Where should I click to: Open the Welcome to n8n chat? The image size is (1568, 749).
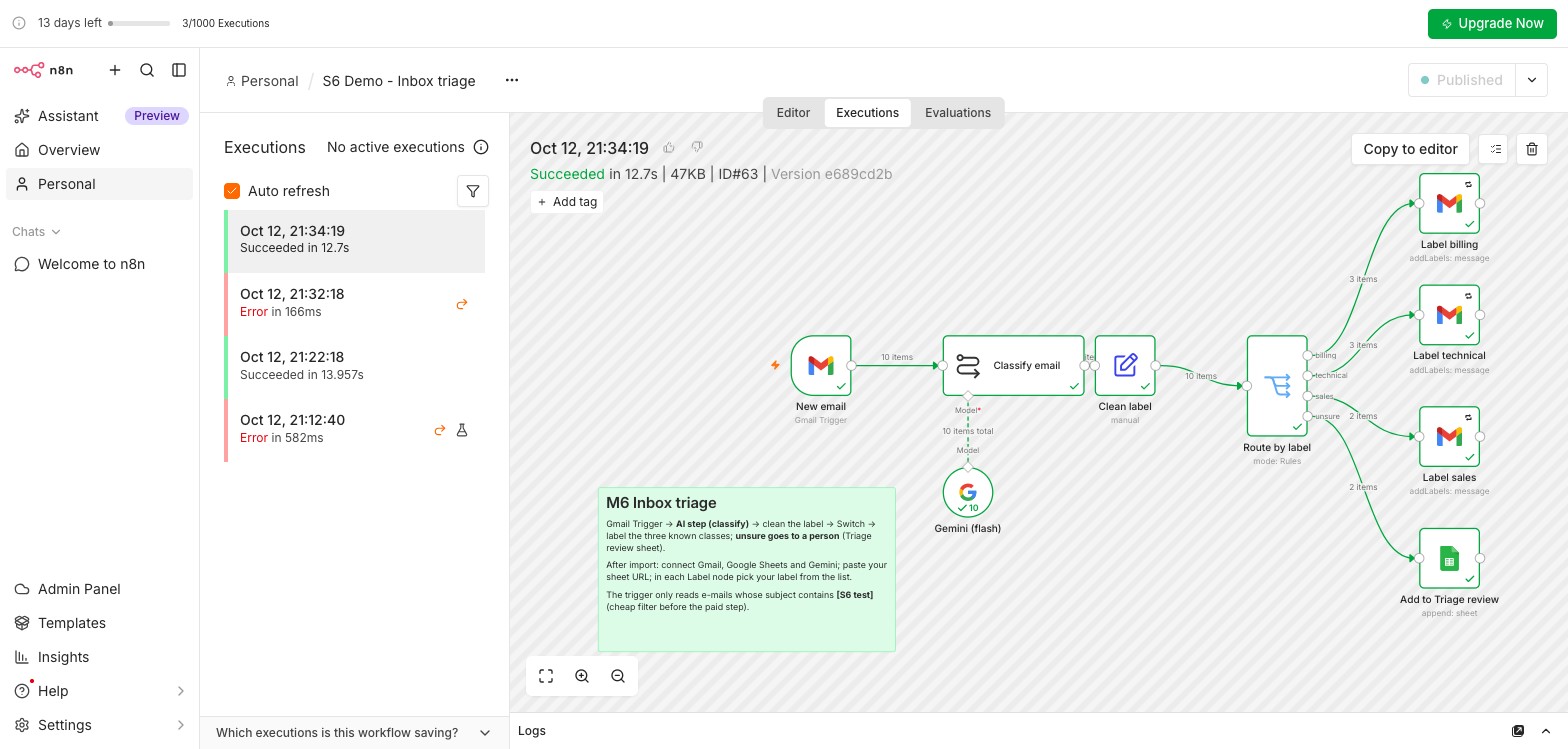coord(99,264)
